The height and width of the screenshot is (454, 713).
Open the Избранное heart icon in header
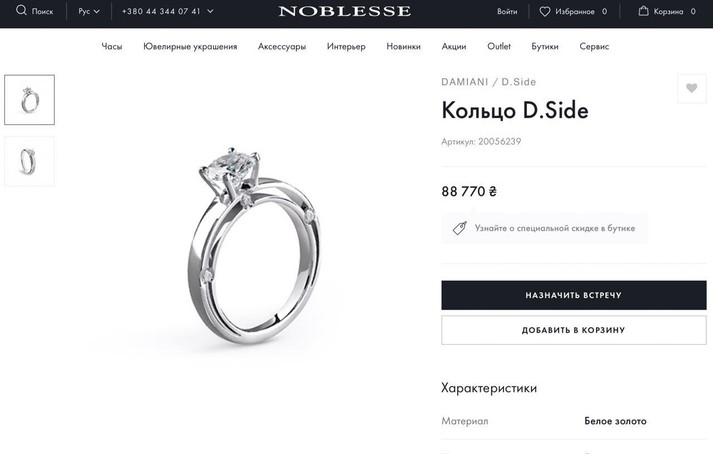pyautogui.click(x=545, y=12)
